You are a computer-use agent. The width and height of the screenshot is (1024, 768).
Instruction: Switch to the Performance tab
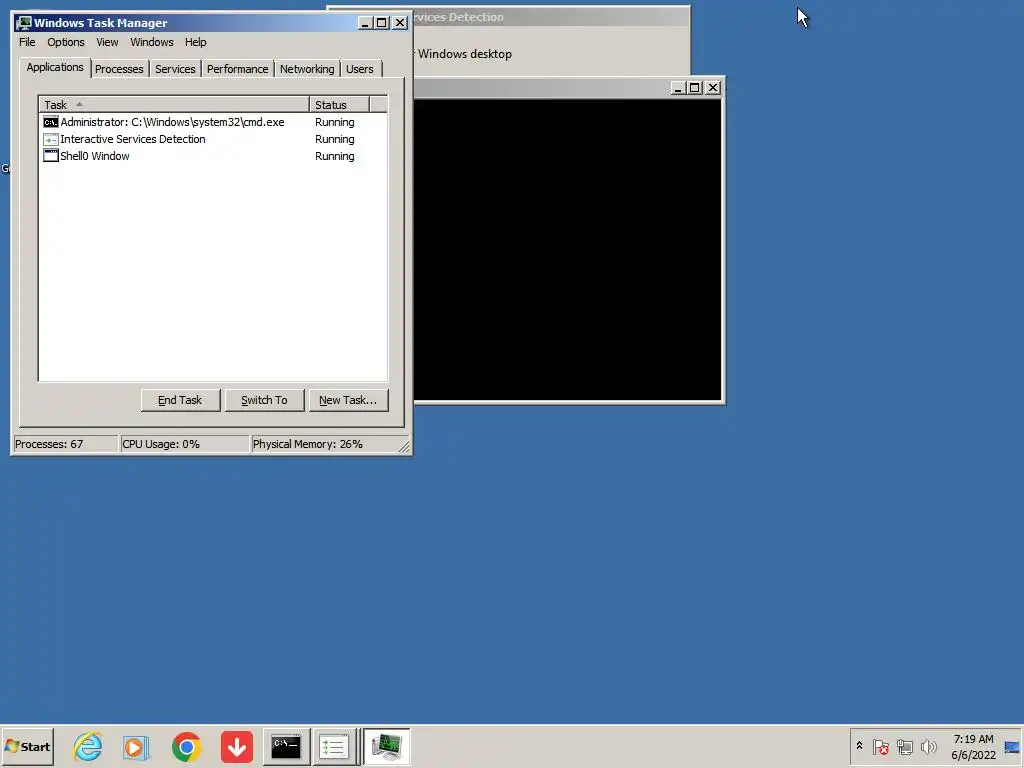click(x=237, y=69)
